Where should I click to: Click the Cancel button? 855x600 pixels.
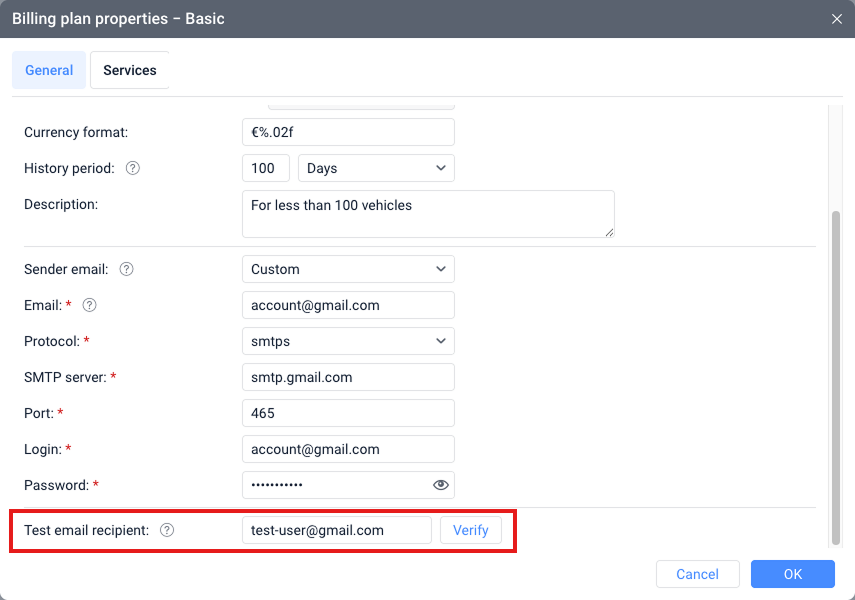(697, 574)
